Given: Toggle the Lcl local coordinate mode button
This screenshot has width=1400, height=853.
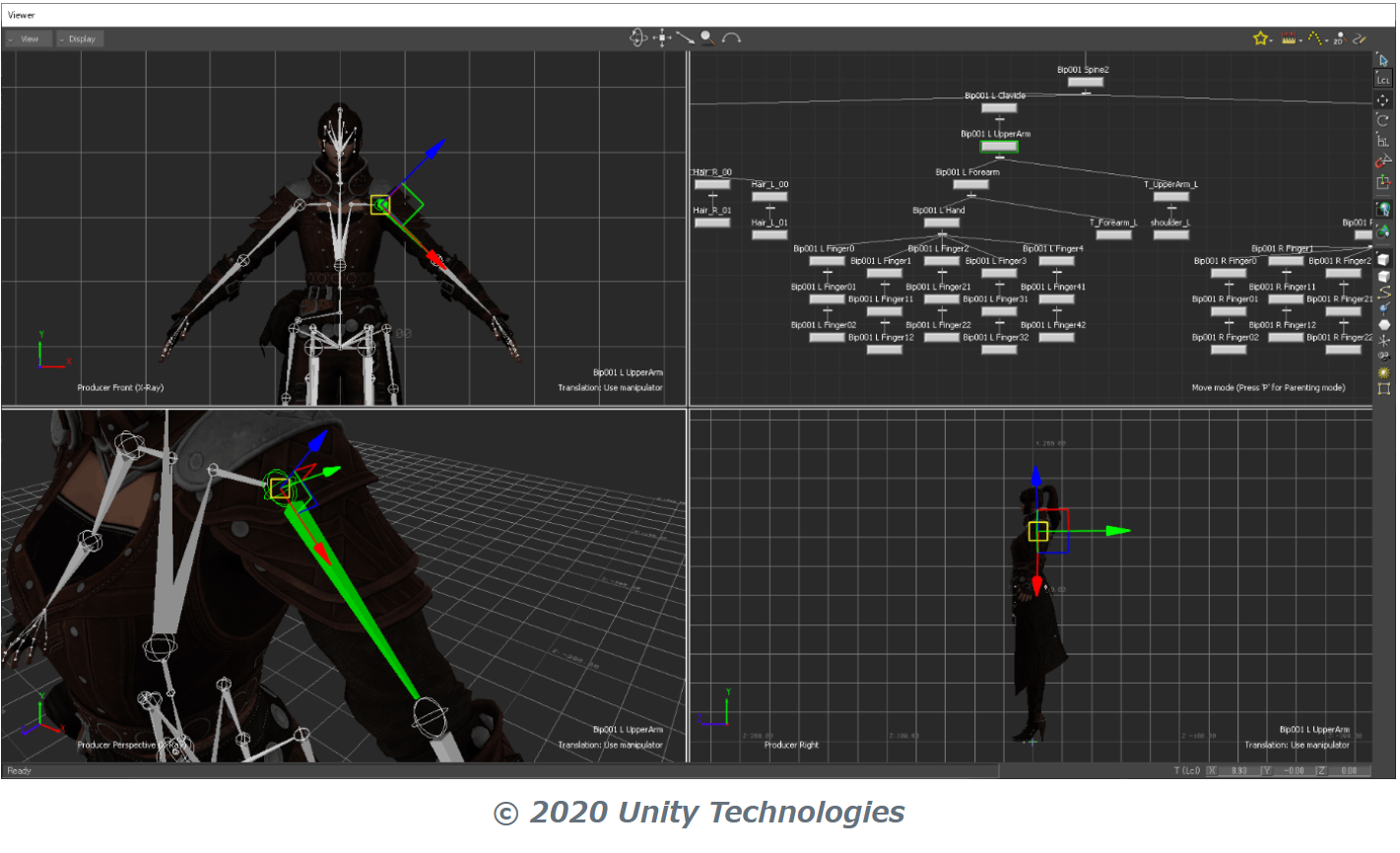Looking at the screenshot, I should (1383, 80).
